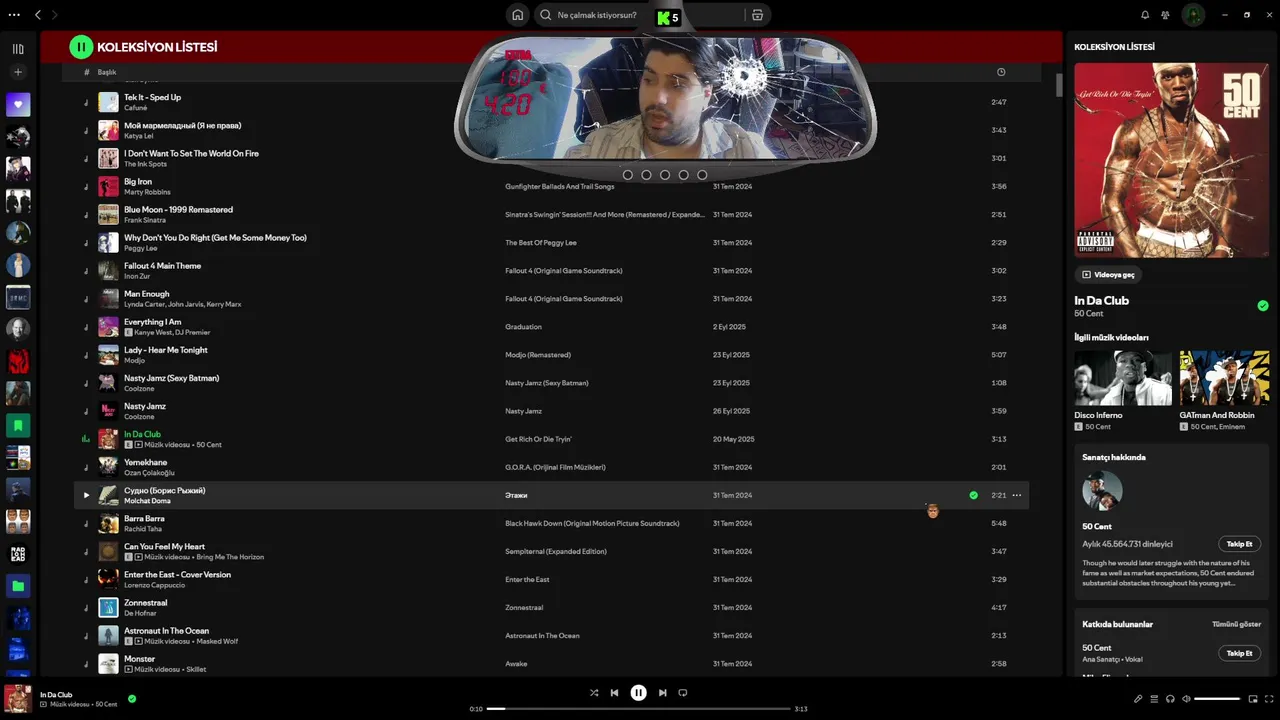Expand credits with Tümünü göster
Image resolution: width=1280 pixels, height=720 pixels.
[x=1236, y=624]
